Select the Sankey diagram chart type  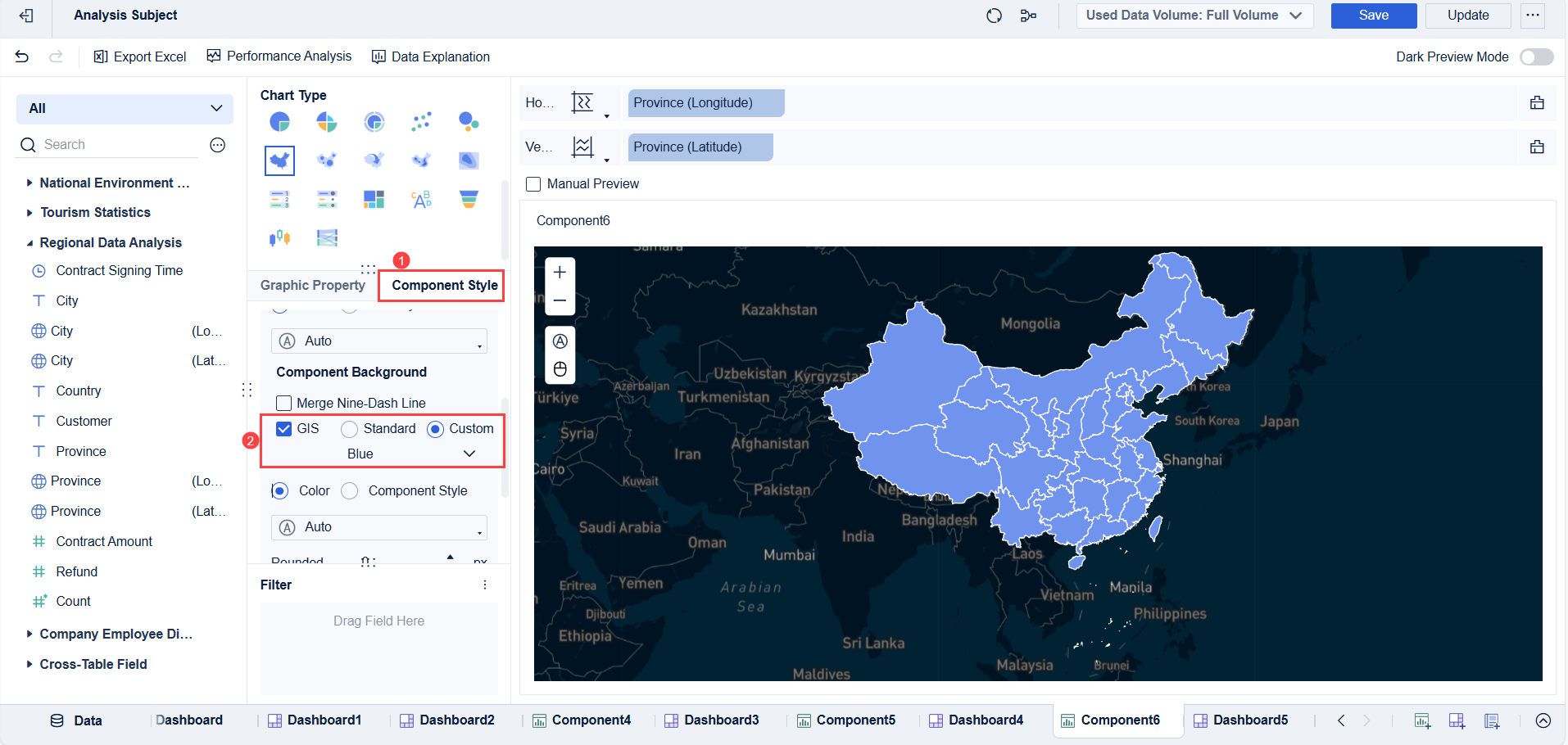tap(327, 237)
